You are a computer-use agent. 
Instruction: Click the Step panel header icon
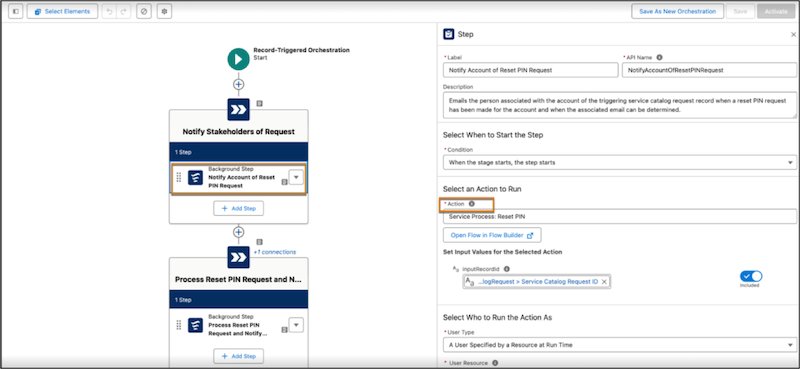pyautogui.click(x=448, y=34)
